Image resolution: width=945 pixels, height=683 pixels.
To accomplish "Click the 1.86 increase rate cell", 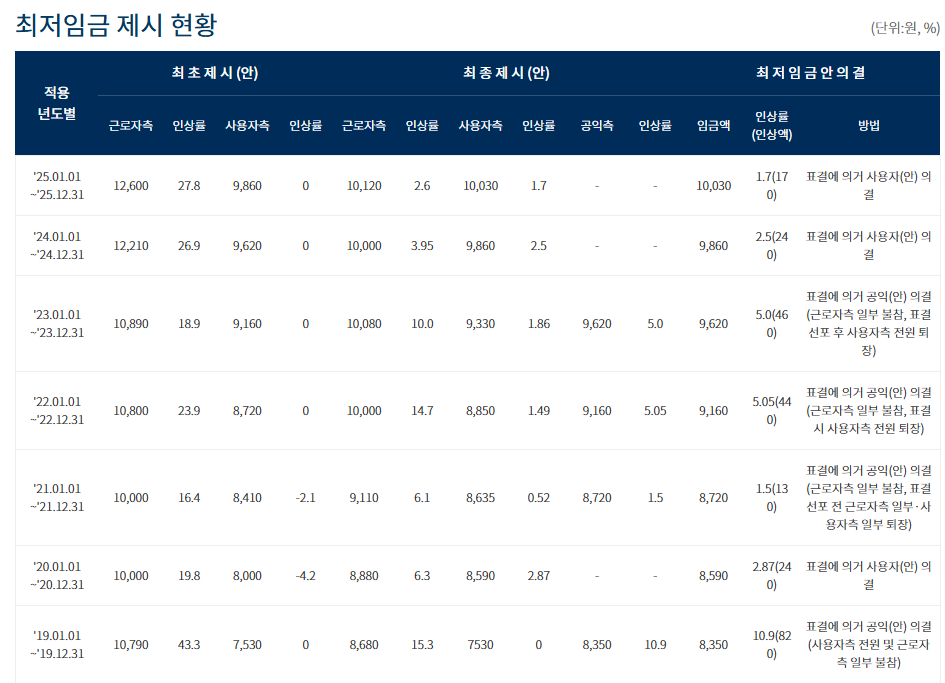I will coord(538,324).
